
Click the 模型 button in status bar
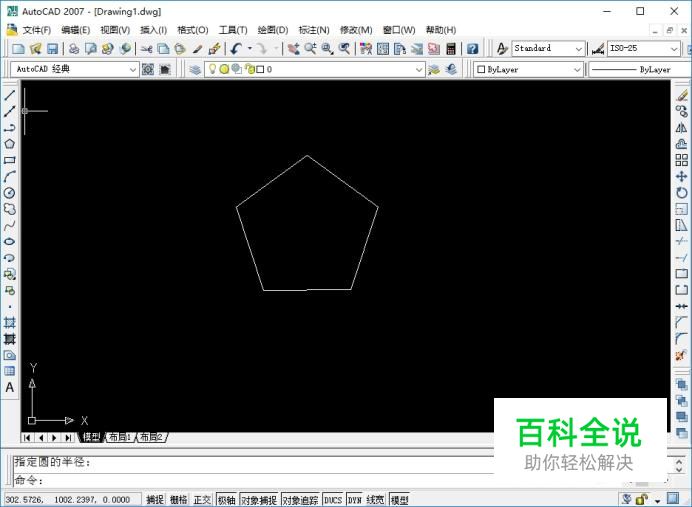(x=399, y=499)
